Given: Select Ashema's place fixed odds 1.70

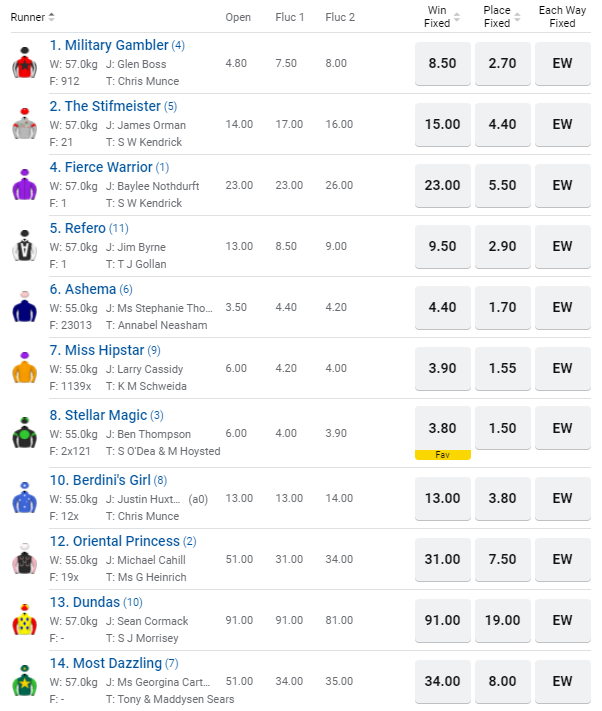Looking at the screenshot, I should tap(503, 307).
